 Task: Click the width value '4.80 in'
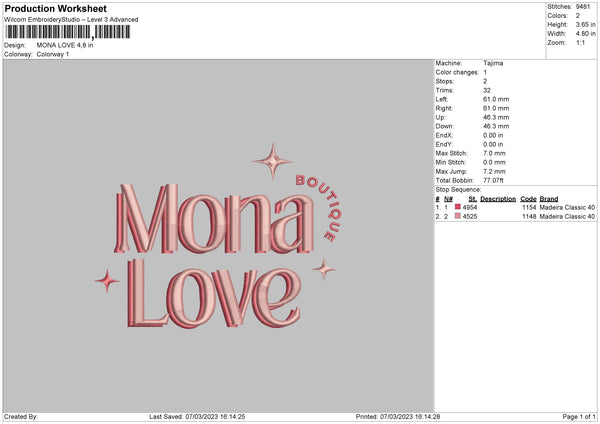click(585, 34)
